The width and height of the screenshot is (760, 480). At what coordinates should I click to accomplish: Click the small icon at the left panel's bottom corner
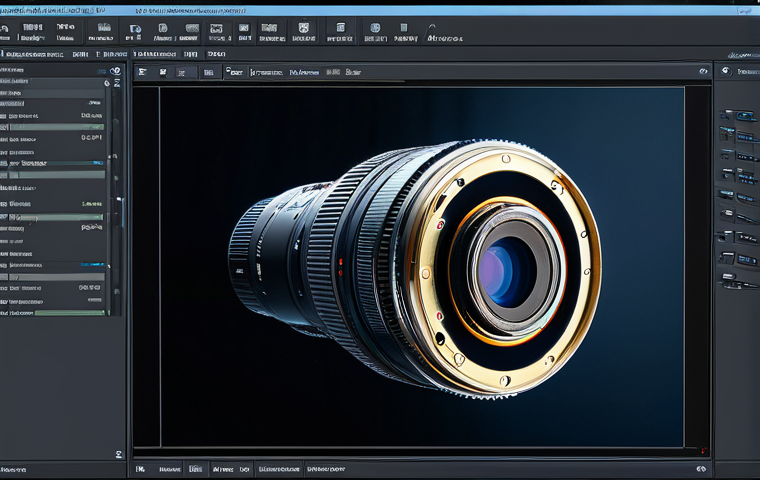(x=119, y=454)
